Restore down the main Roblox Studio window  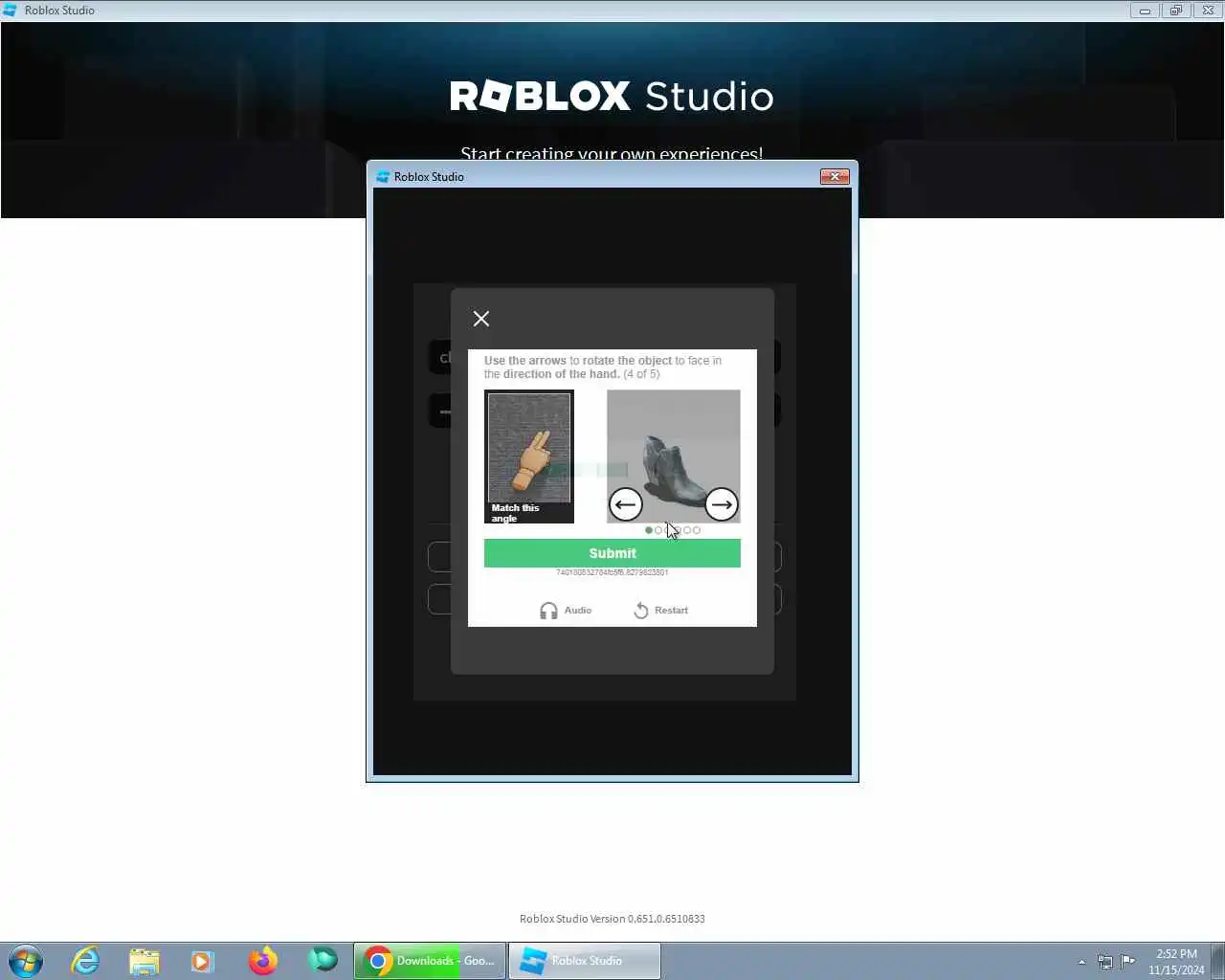(x=1176, y=11)
